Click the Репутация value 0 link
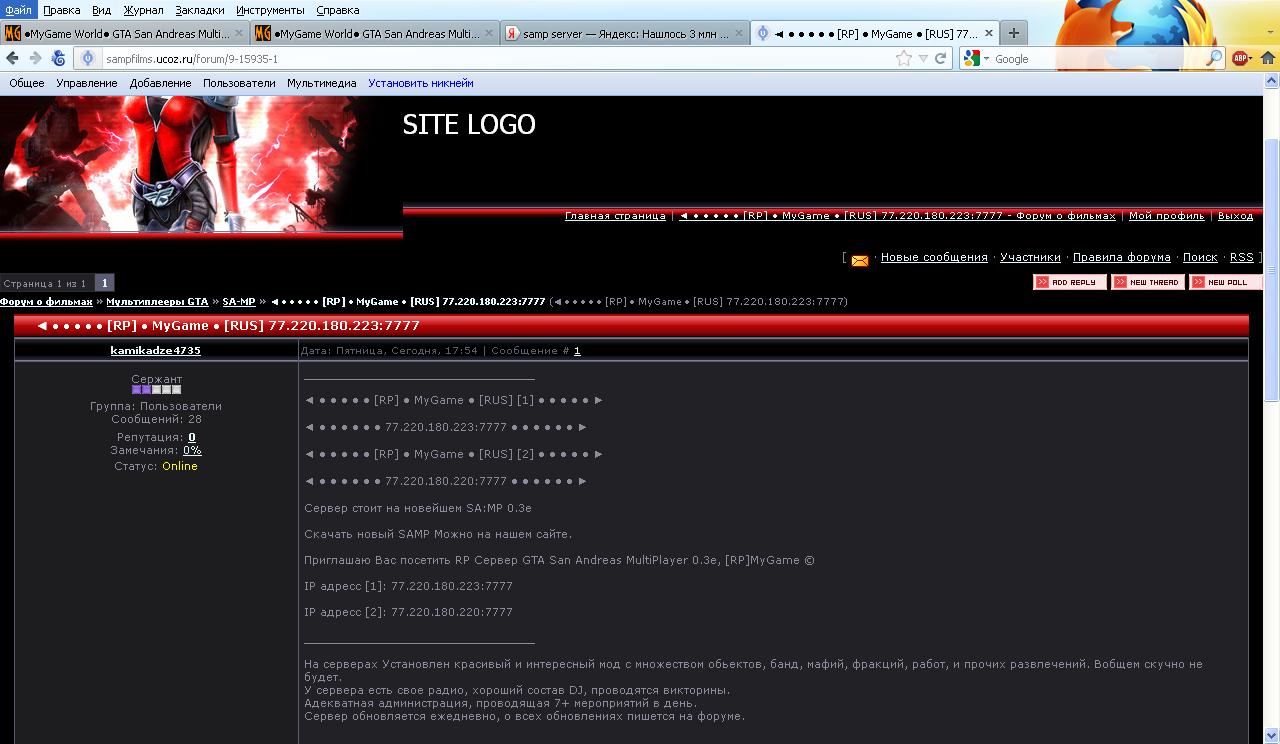This screenshot has width=1280, height=744. coord(192,437)
